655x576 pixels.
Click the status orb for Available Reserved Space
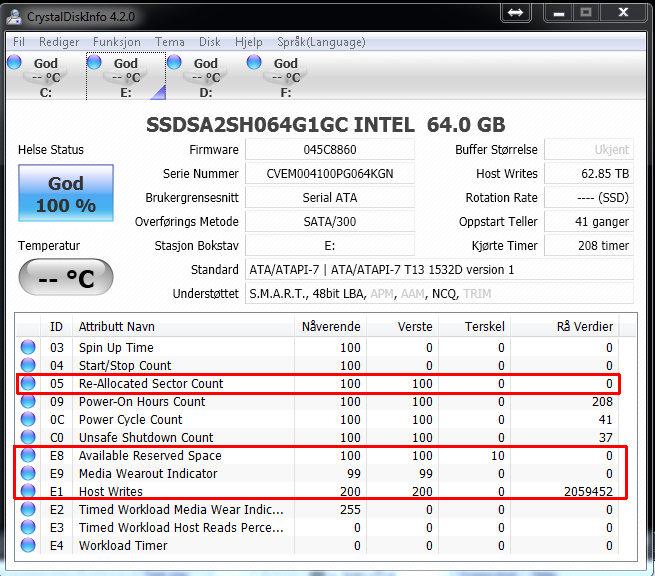click(x=28, y=455)
